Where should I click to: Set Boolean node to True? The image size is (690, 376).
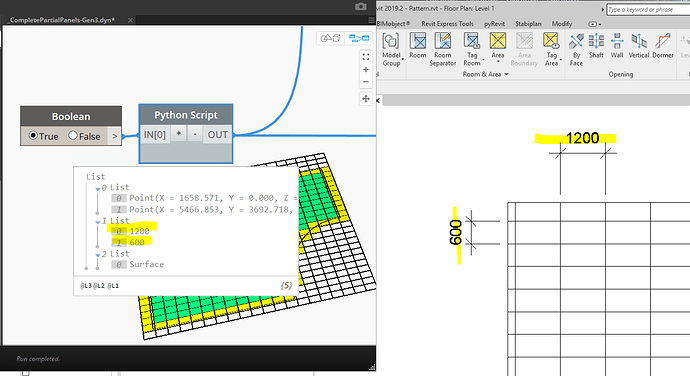43,136
